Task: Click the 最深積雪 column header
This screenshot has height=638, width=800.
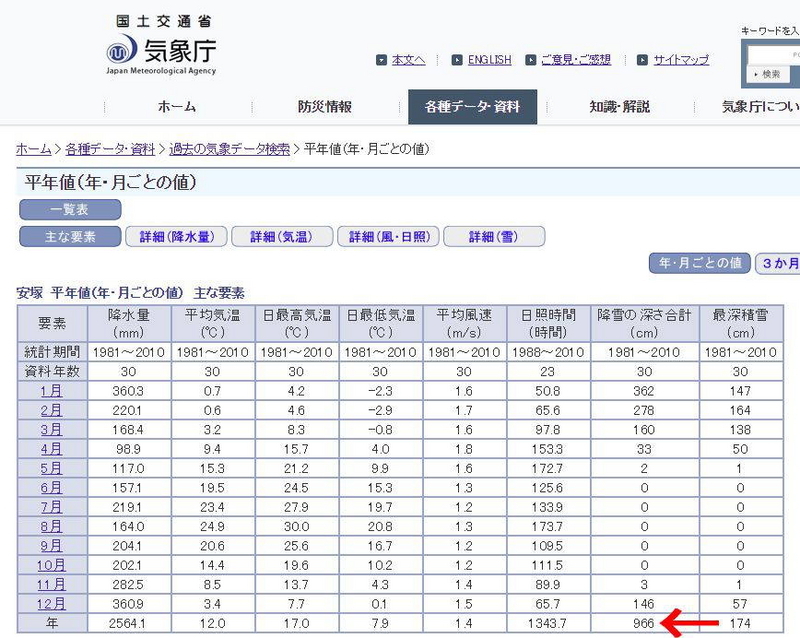Action: click(741, 324)
